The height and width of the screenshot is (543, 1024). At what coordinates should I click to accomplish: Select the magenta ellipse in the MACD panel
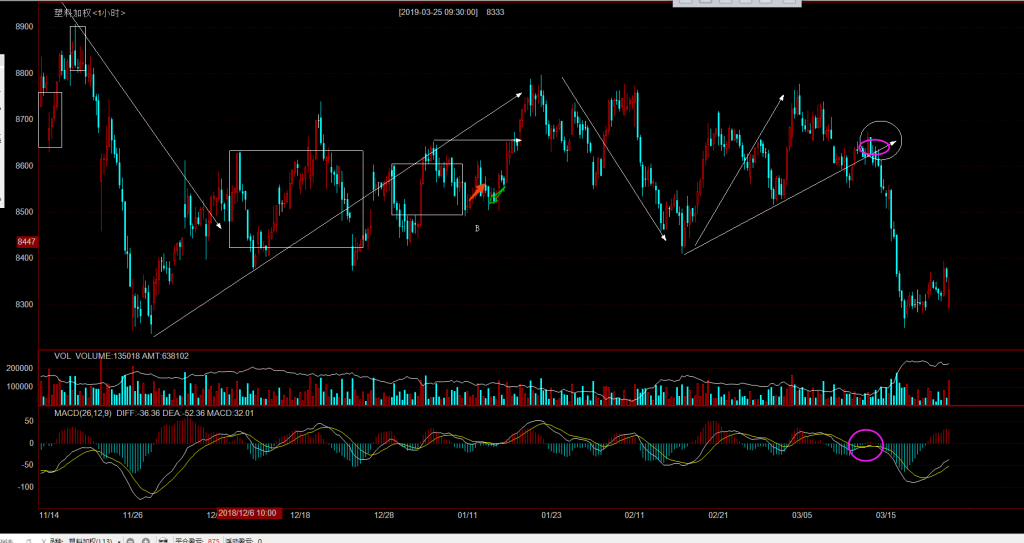tap(866, 445)
